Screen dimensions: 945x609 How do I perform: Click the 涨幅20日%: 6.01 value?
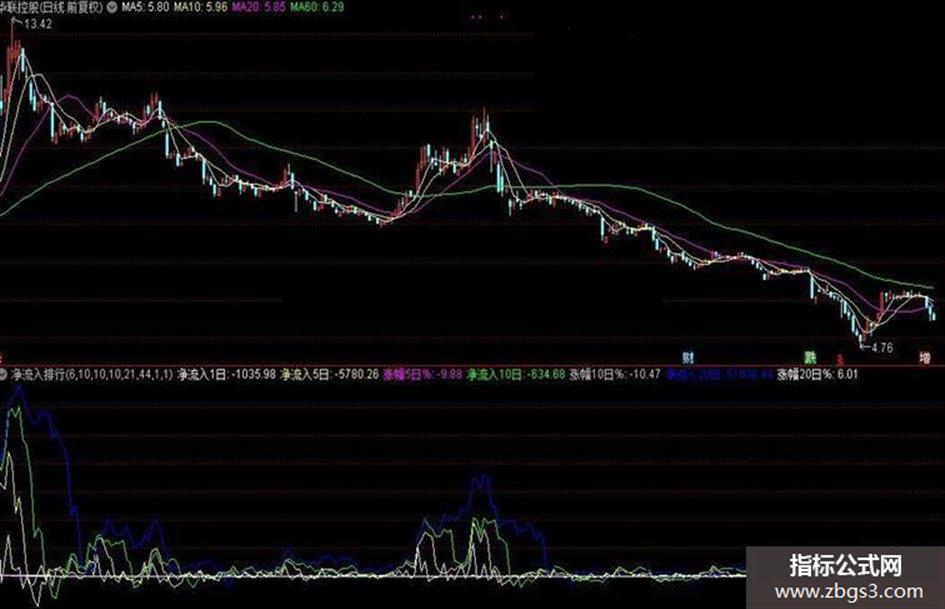tap(817, 374)
